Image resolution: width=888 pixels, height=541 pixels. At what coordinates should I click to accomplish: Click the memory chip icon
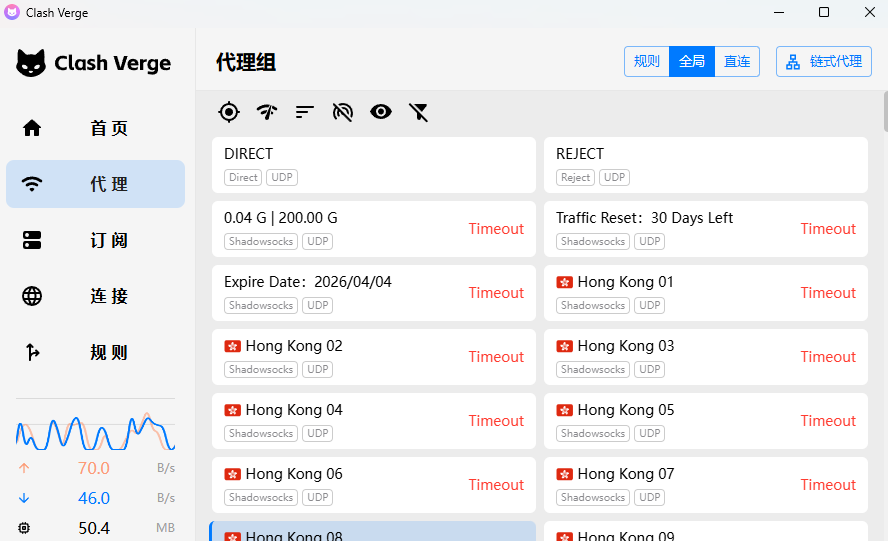[x=24, y=528]
